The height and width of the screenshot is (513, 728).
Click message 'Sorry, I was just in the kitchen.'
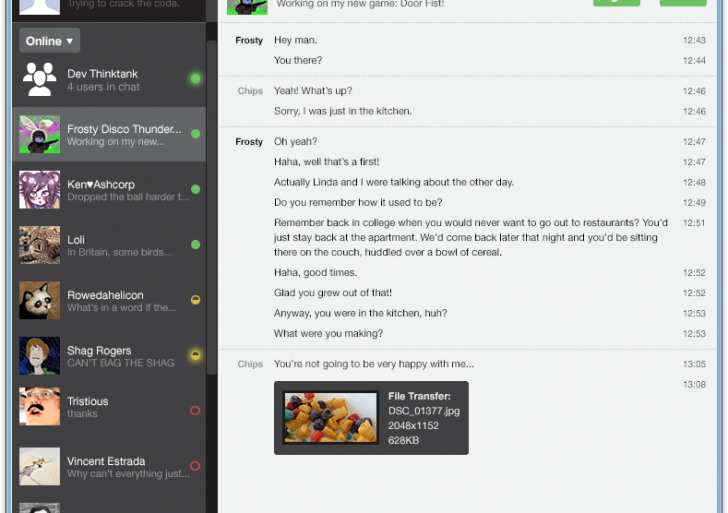tap(343, 111)
